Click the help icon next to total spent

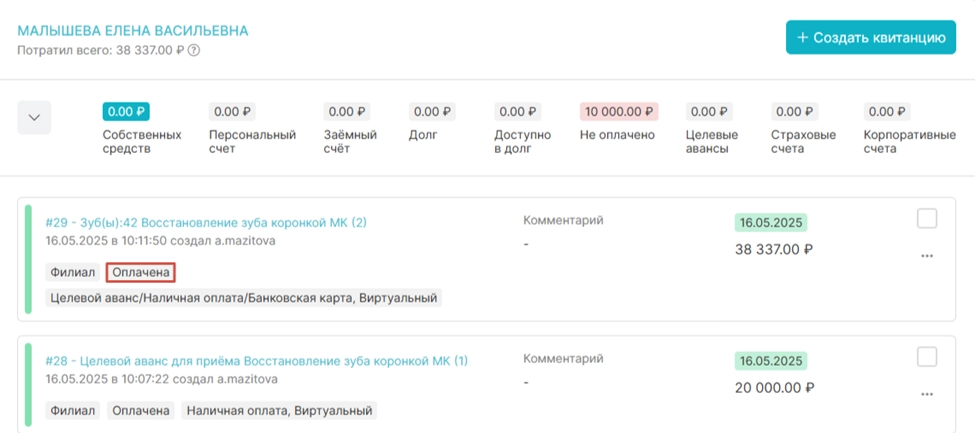194,50
